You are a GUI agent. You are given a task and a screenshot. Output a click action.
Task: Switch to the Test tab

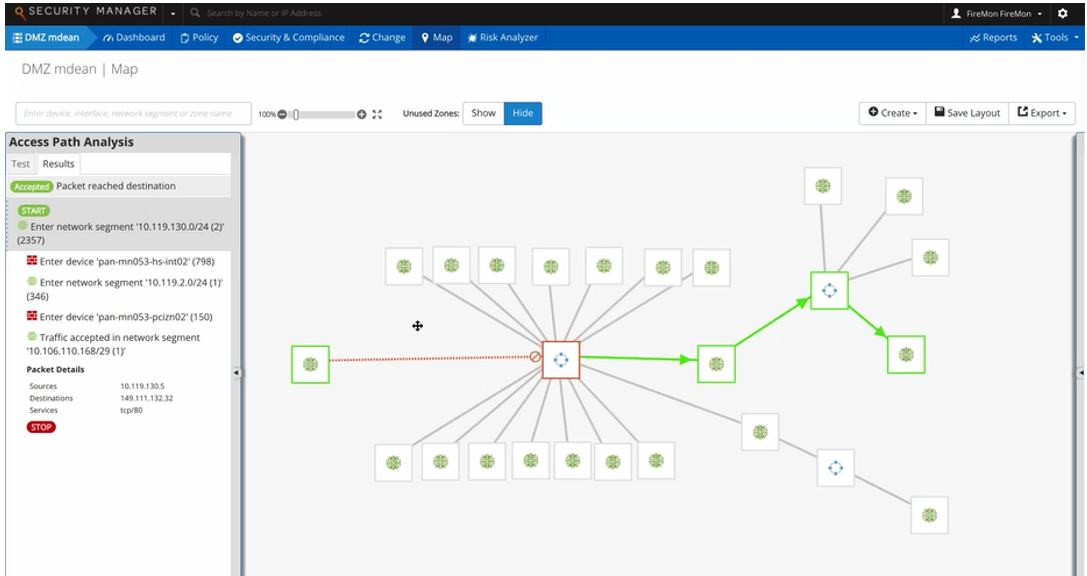point(21,164)
